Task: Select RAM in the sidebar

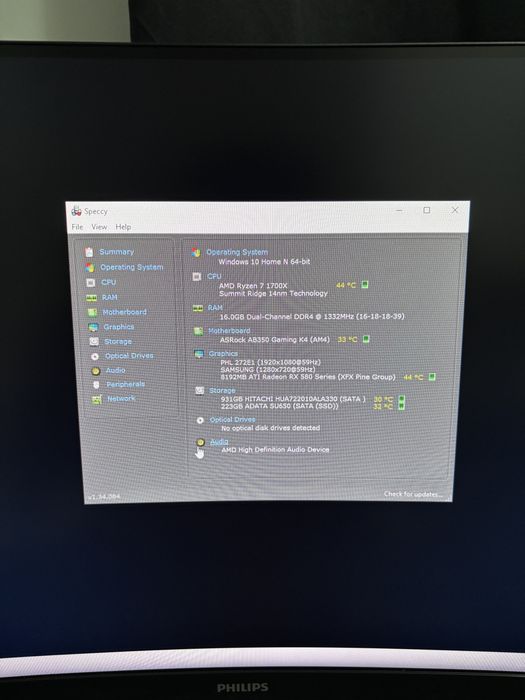Action: (x=109, y=297)
